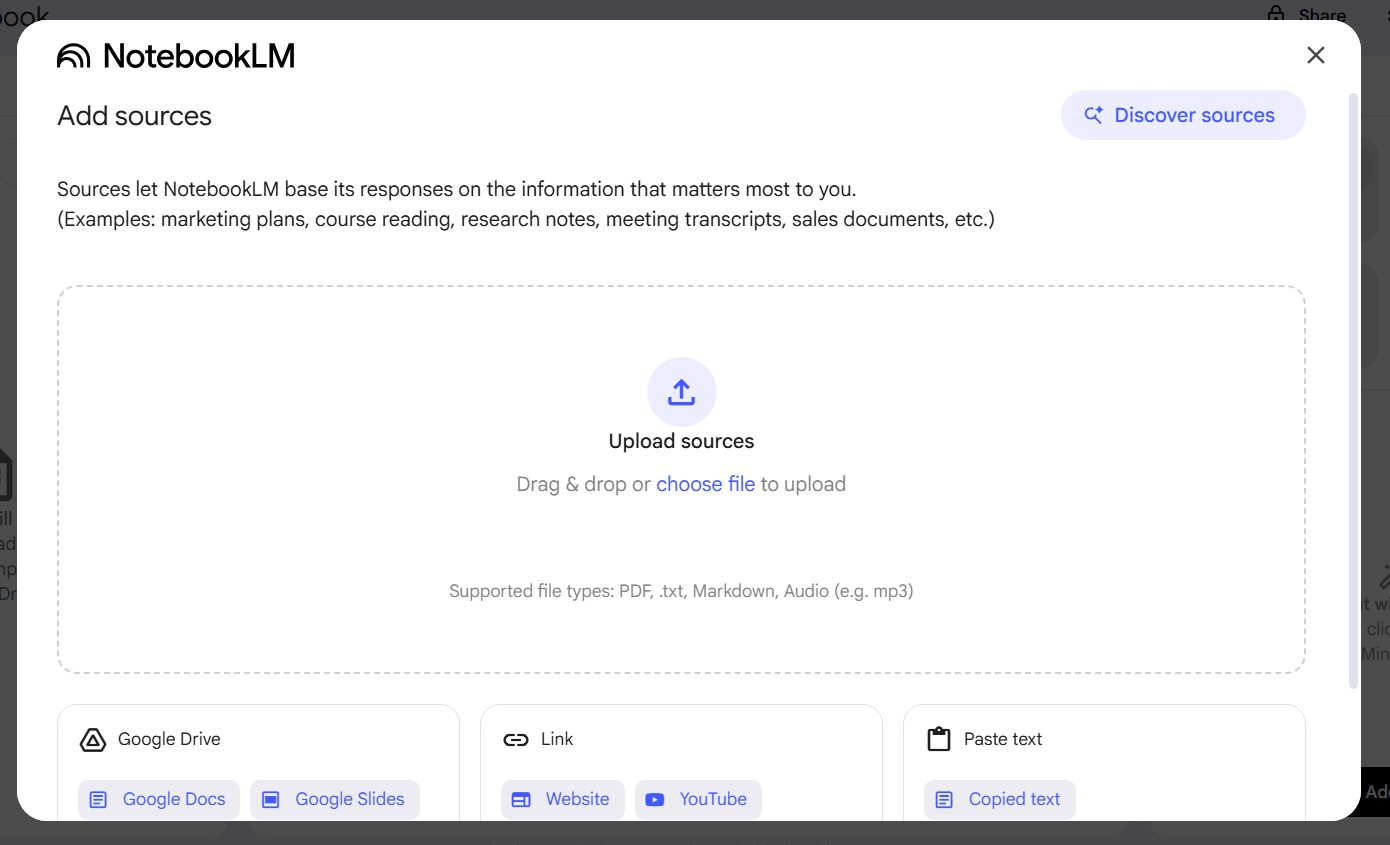Viewport: 1390px width, 845px height.
Task: Click the "Supported file types" text line
Action: tap(681, 591)
